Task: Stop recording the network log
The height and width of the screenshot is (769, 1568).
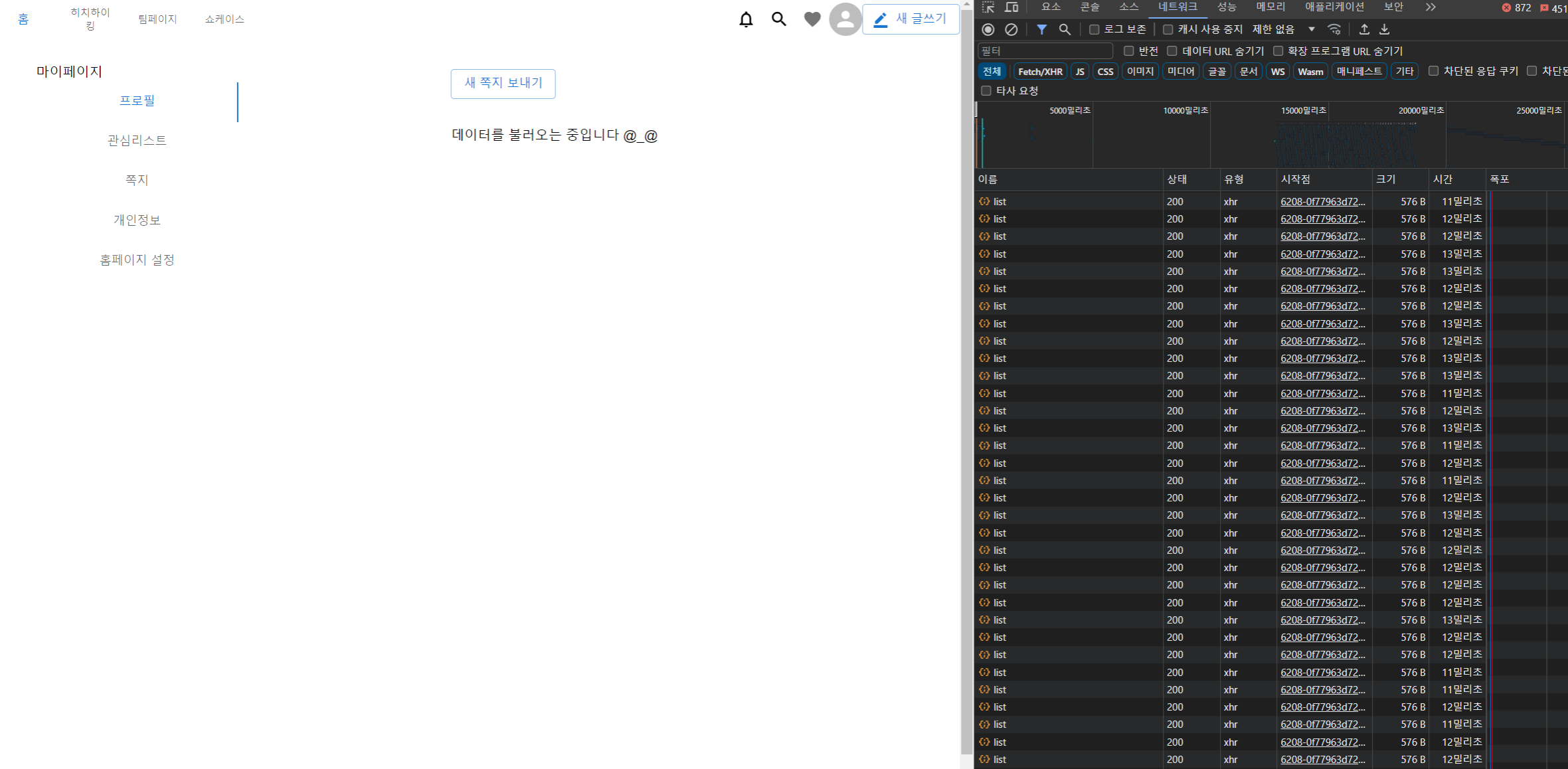Action: click(x=988, y=29)
